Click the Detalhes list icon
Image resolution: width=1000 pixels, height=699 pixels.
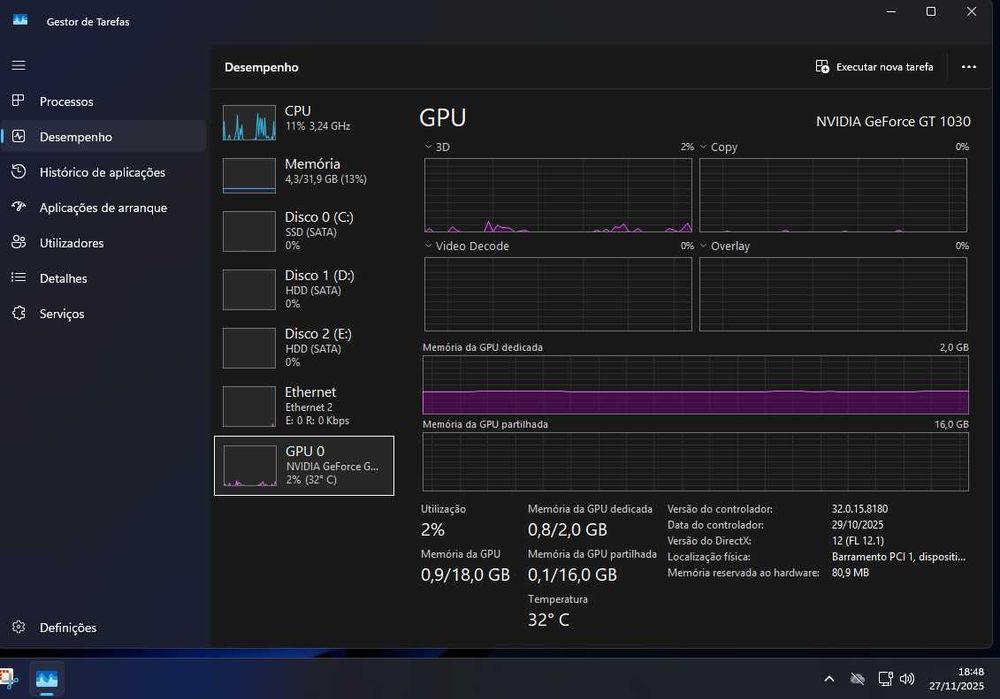point(18,277)
